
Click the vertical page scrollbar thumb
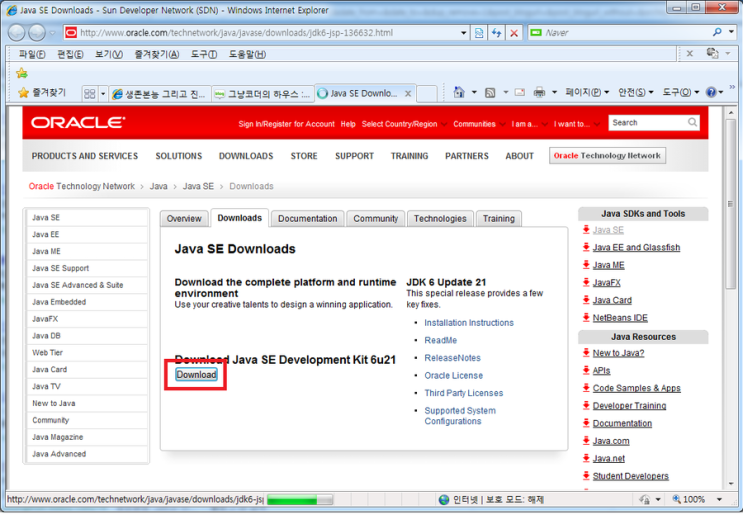(x=730, y=204)
